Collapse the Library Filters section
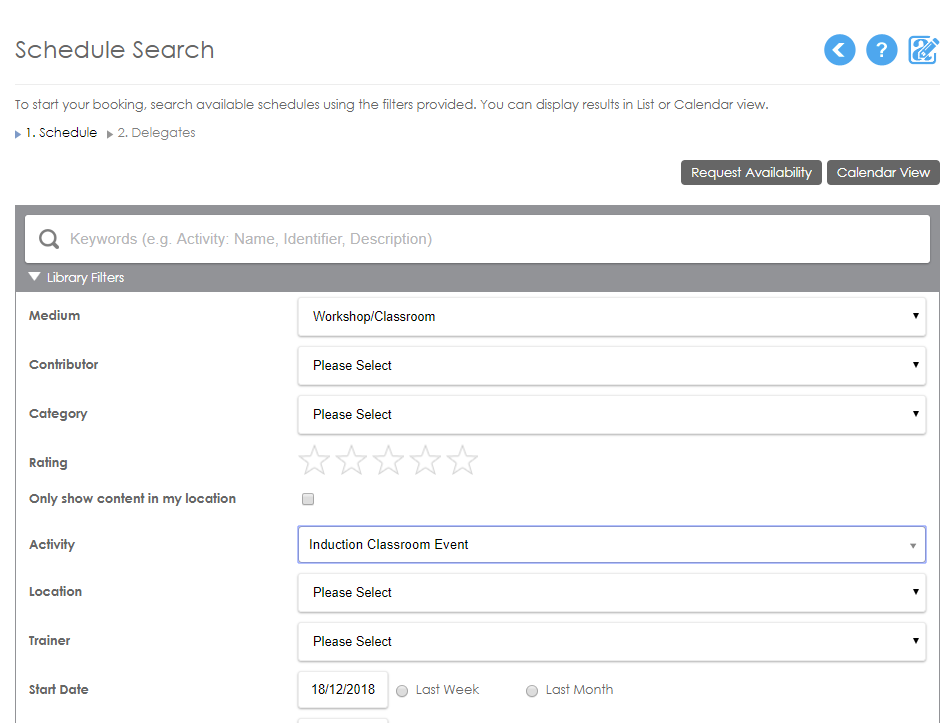This screenshot has height=723, width=952. [76, 277]
